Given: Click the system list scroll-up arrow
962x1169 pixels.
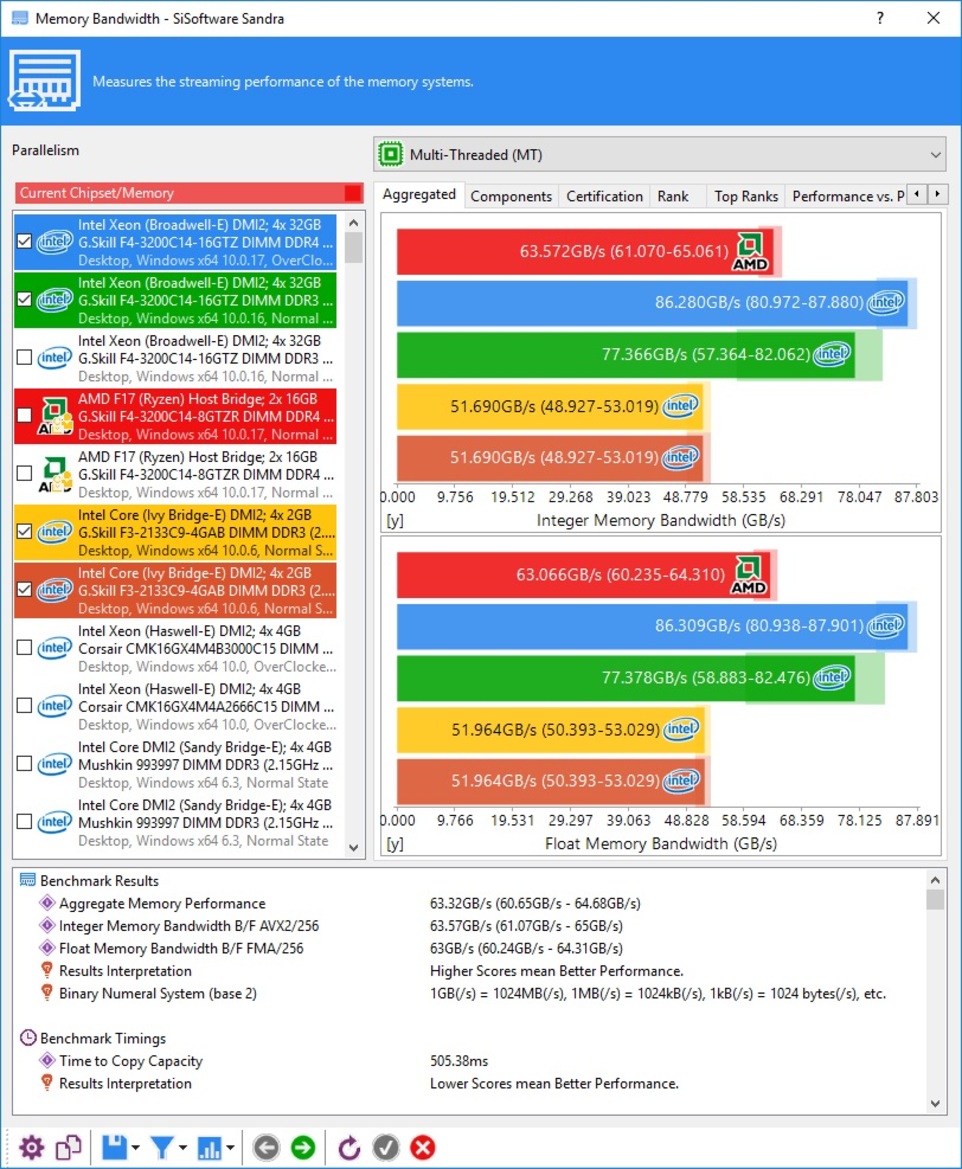Looking at the screenshot, I should pyautogui.click(x=353, y=223).
